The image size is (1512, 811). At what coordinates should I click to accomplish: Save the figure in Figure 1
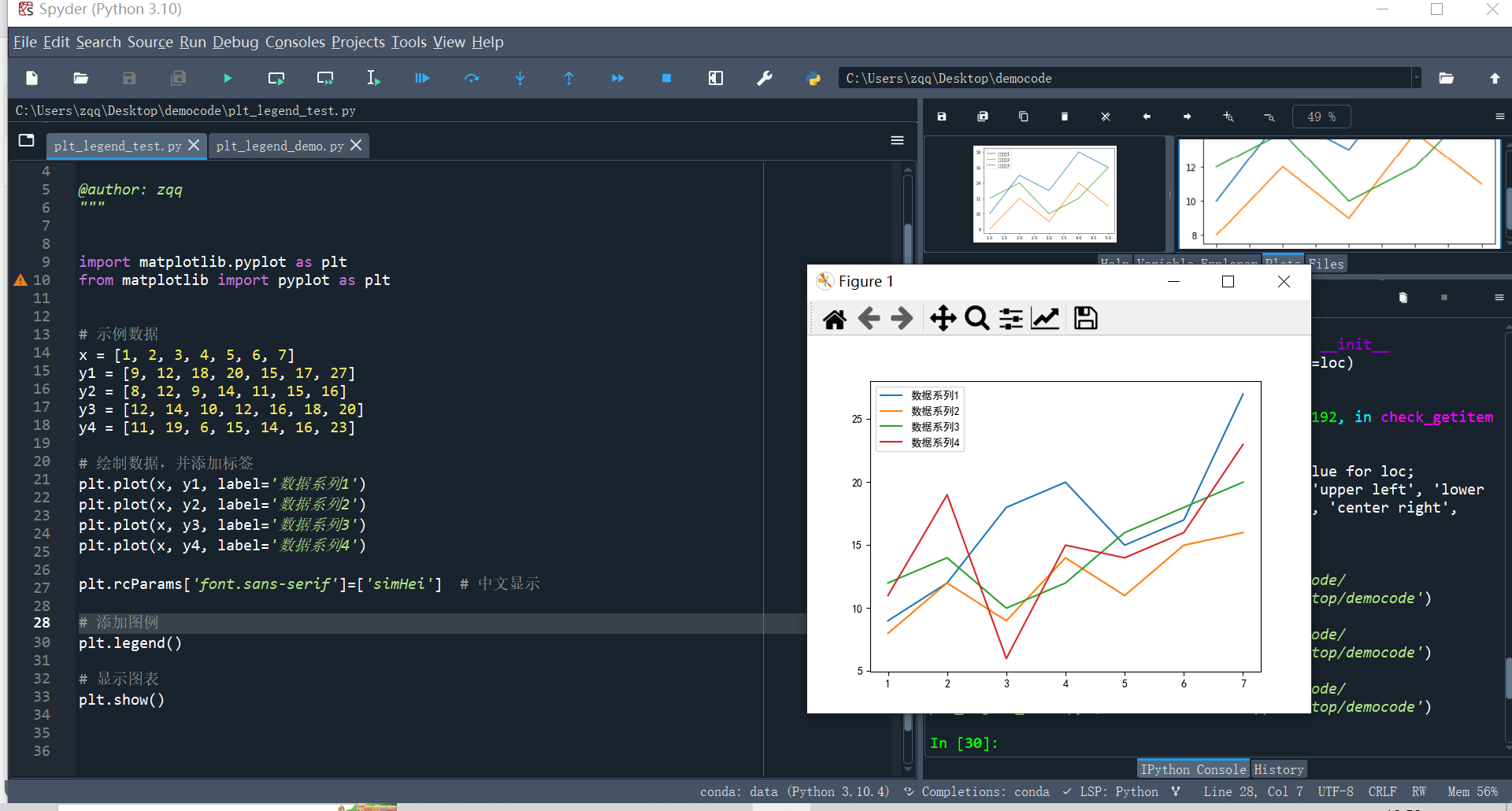pos(1086,319)
